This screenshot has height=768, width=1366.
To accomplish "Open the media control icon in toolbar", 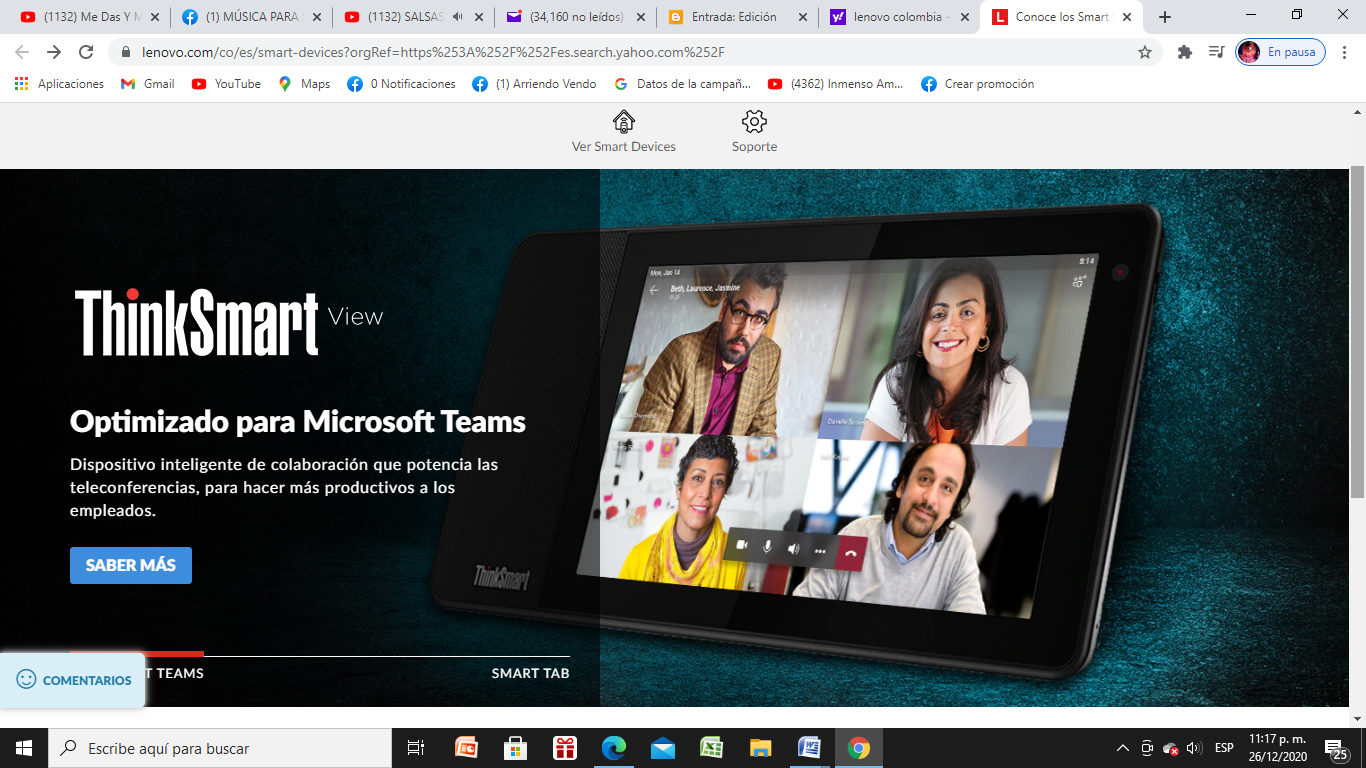I will [1216, 52].
